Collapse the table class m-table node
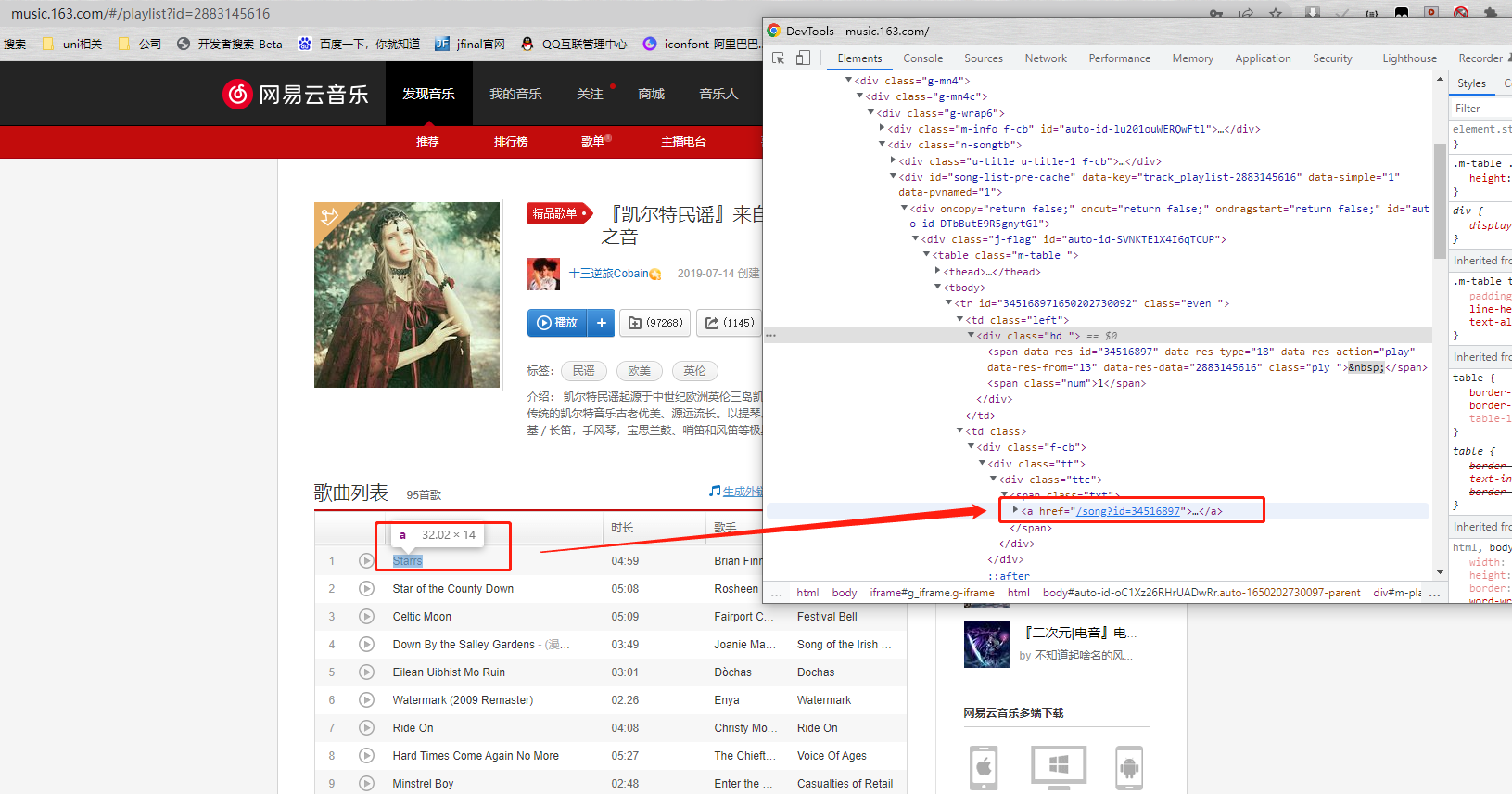 [x=926, y=255]
